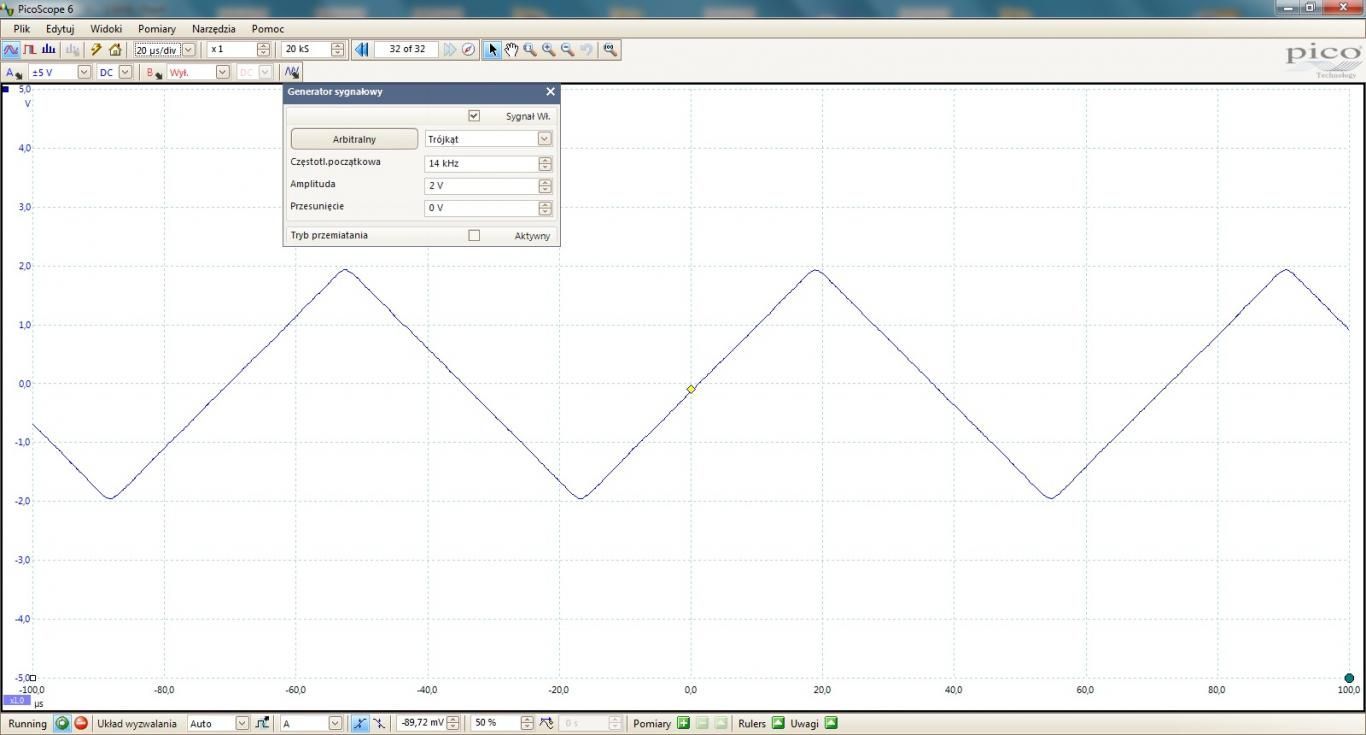Expand the Trójkąt waveform type dropdown
This screenshot has height=735, width=1366.
coord(544,139)
